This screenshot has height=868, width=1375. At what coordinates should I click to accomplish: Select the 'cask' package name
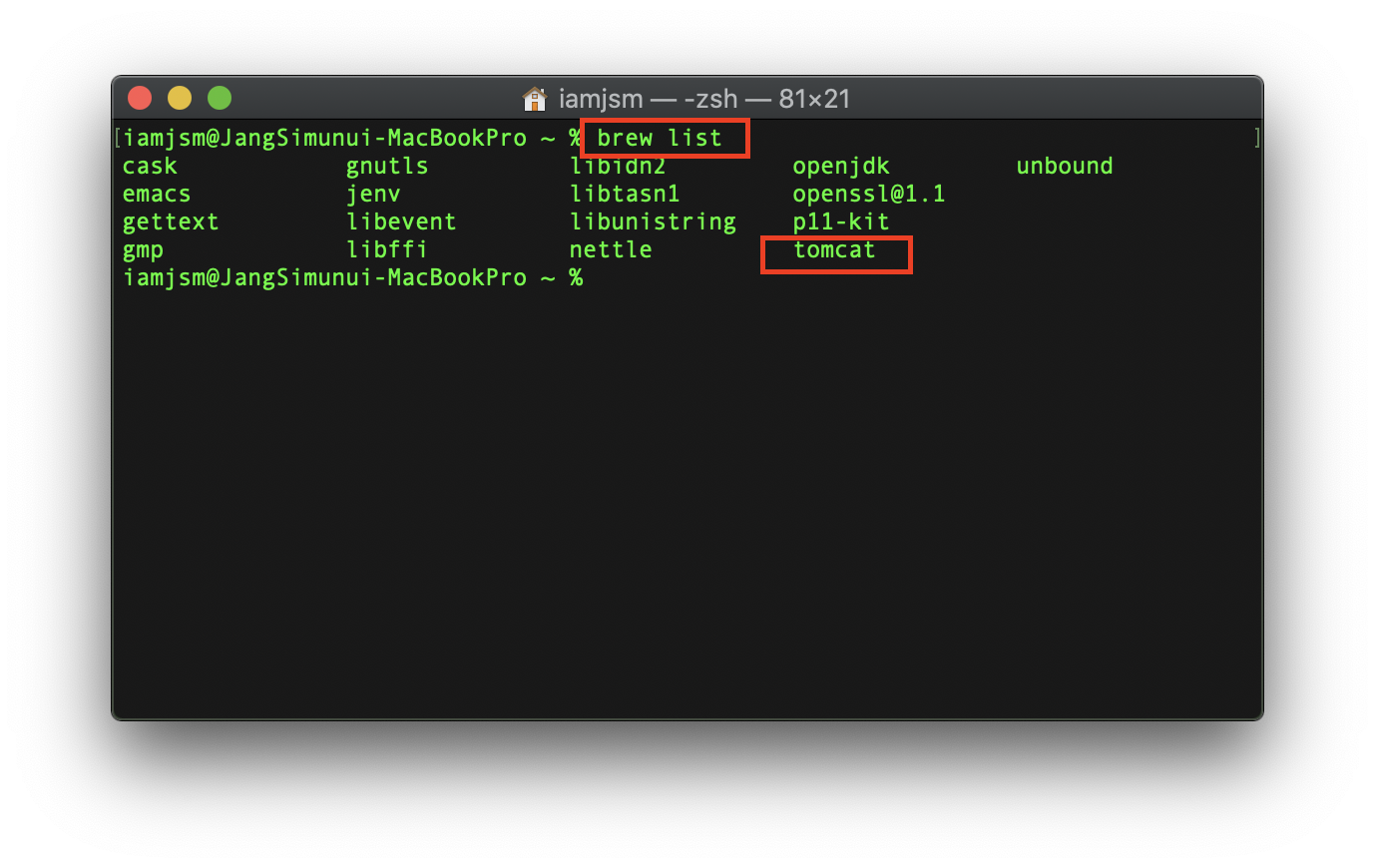click(150, 166)
